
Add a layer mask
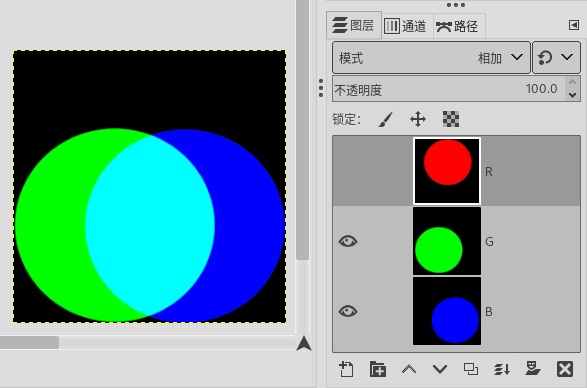533,369
